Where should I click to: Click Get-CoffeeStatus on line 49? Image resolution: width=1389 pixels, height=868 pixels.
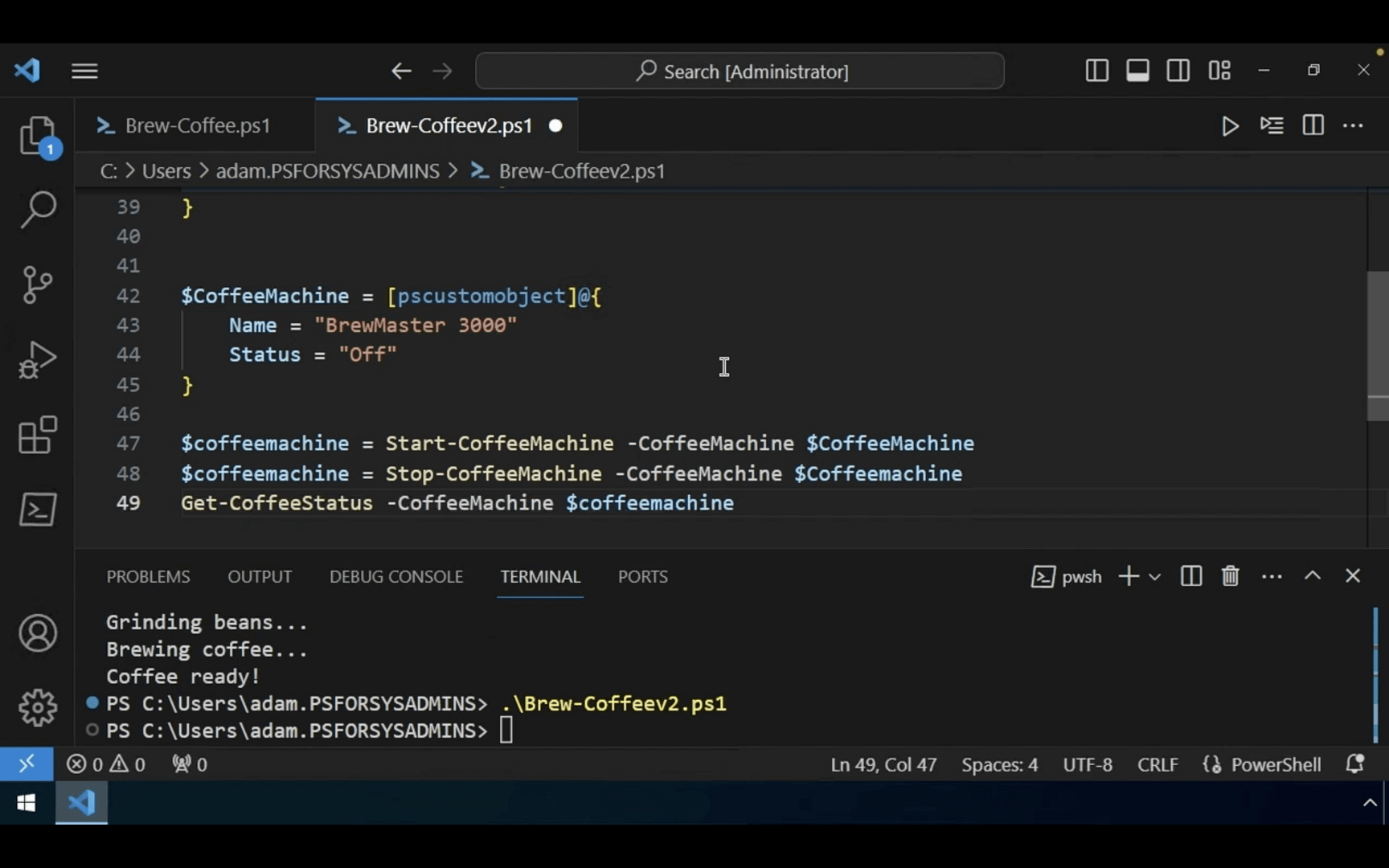[277, 503]
